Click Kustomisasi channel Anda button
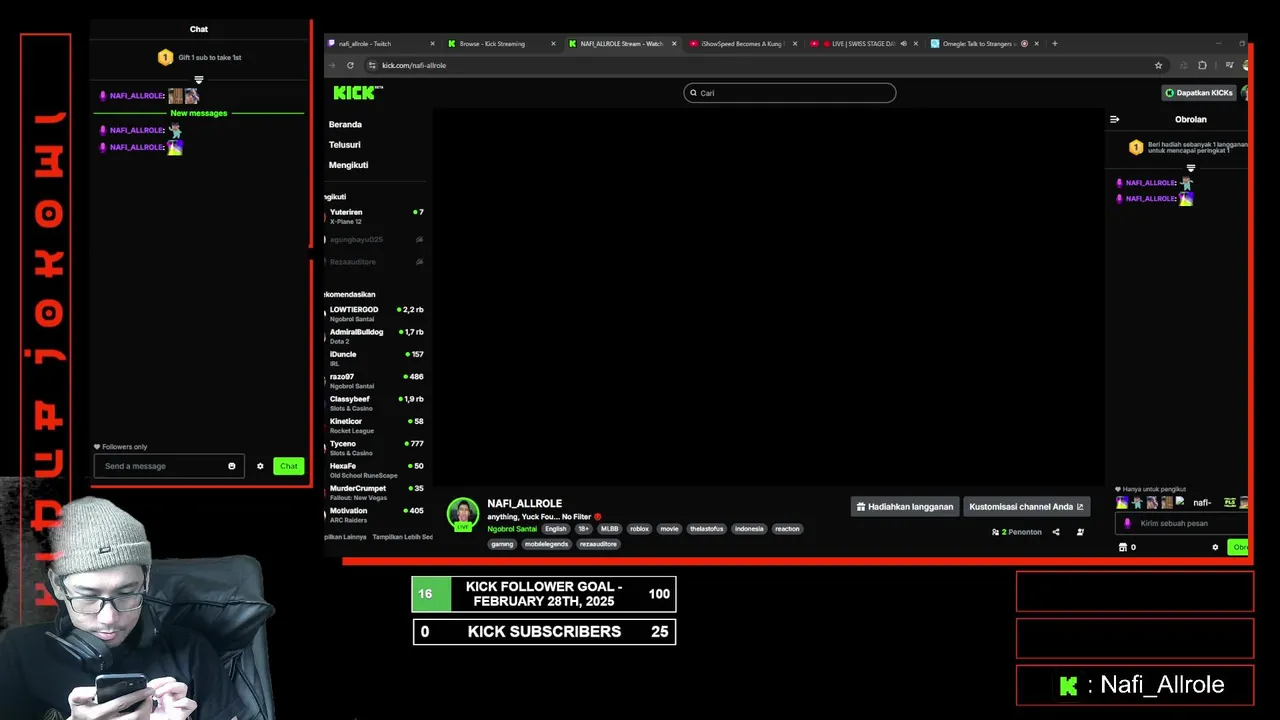Screen dimensions: 1280x720 click(1026, 507)
